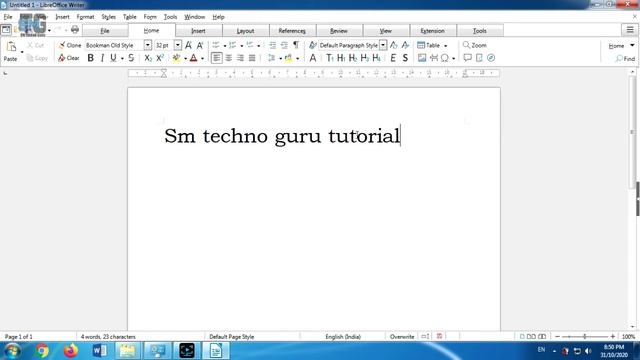Open highlighting color dropdown arrow
Screen dimensions: 640x360
tap(185, 58)
